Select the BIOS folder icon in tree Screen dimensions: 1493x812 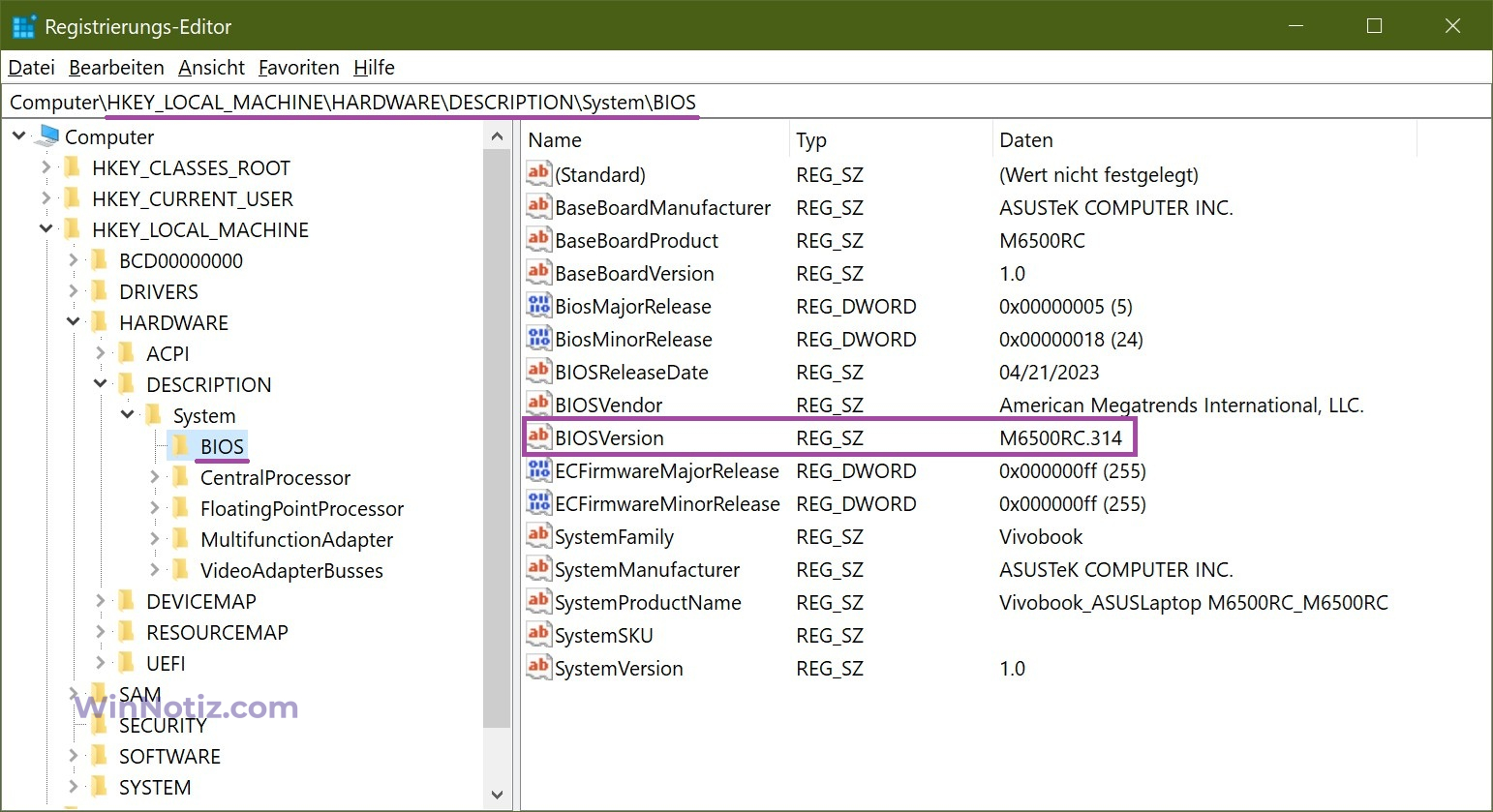click(180, 446)
